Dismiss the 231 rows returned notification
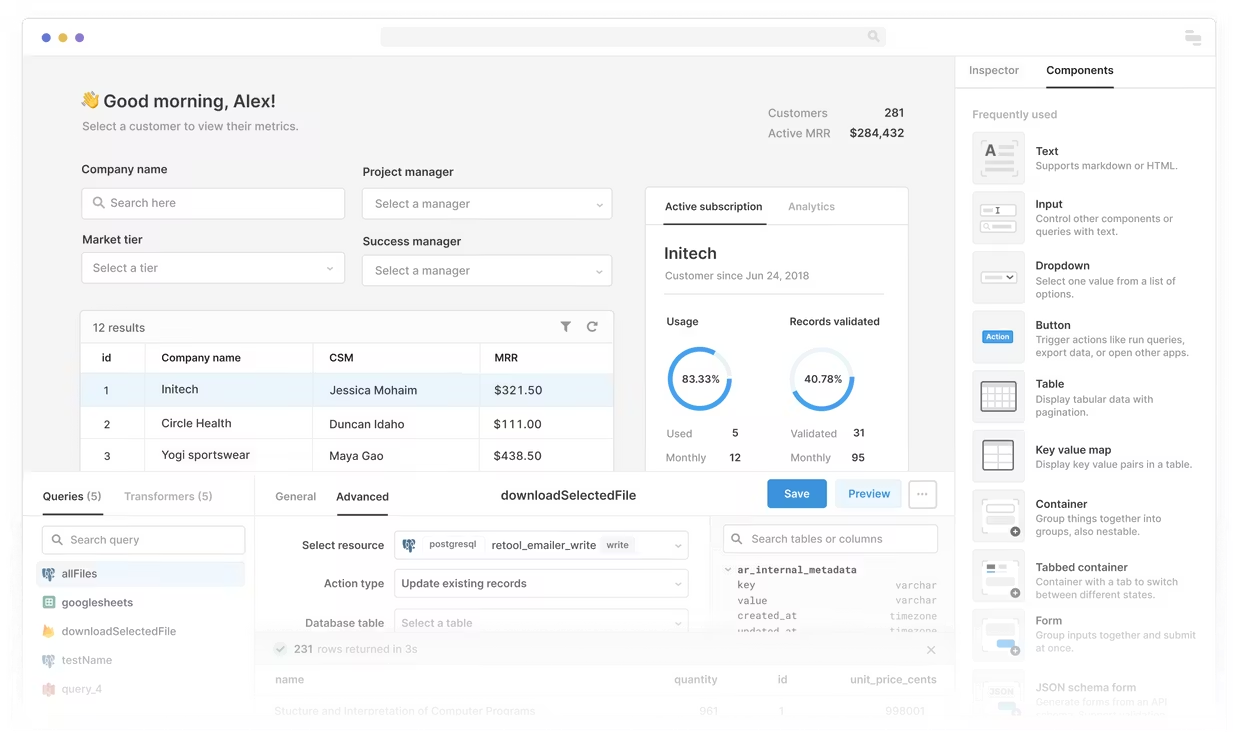The image size is (1238, 742). [x=931, y=649]
